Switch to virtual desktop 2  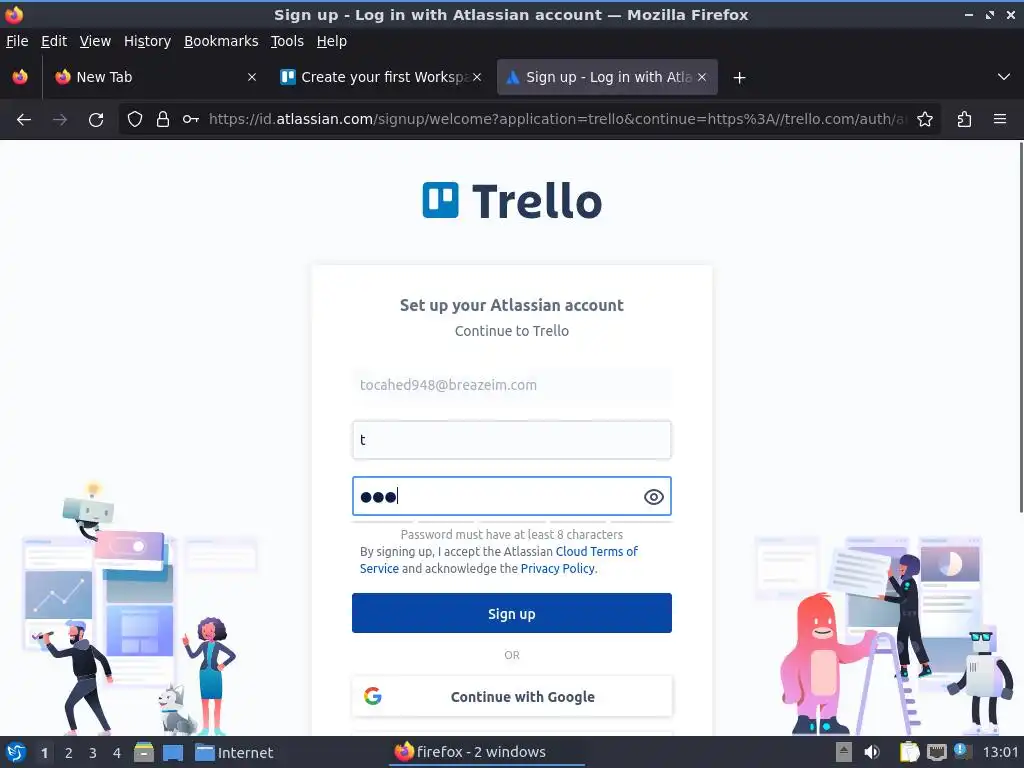point(68,753)
